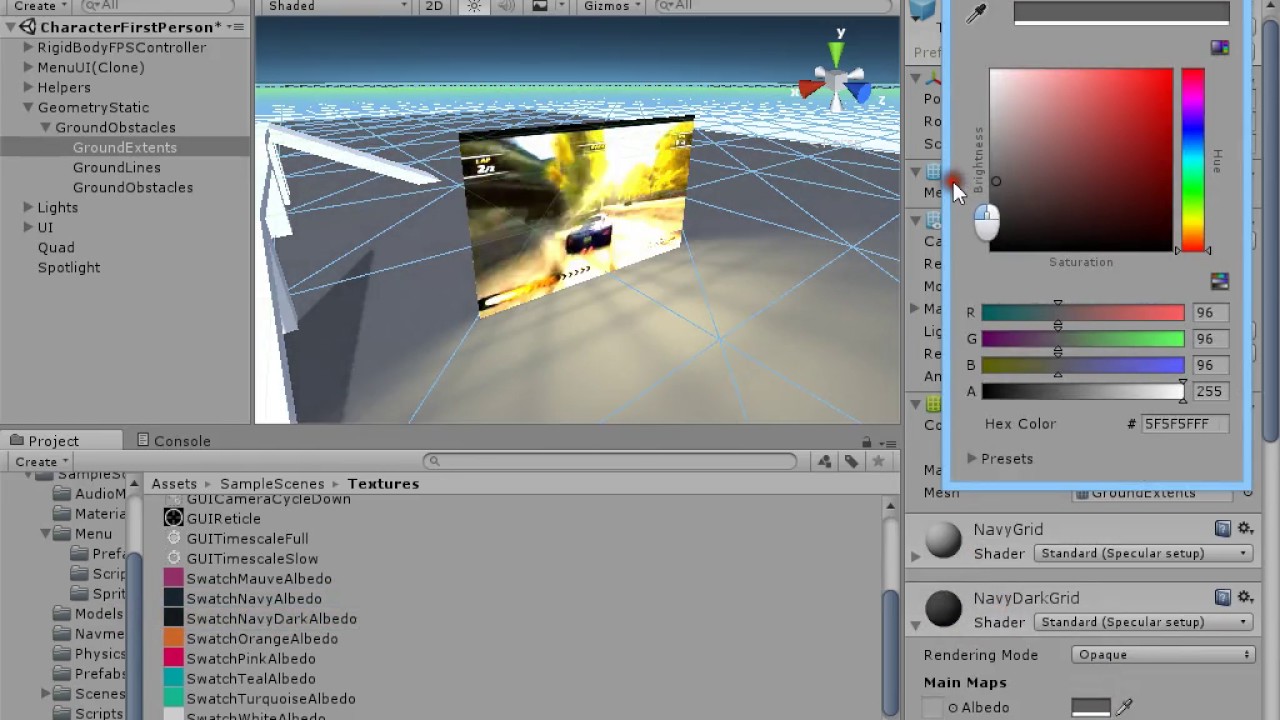The height and width of the screenshot is (720, 1280).
Task: Expand the Lights object
Action: [28, 207]
